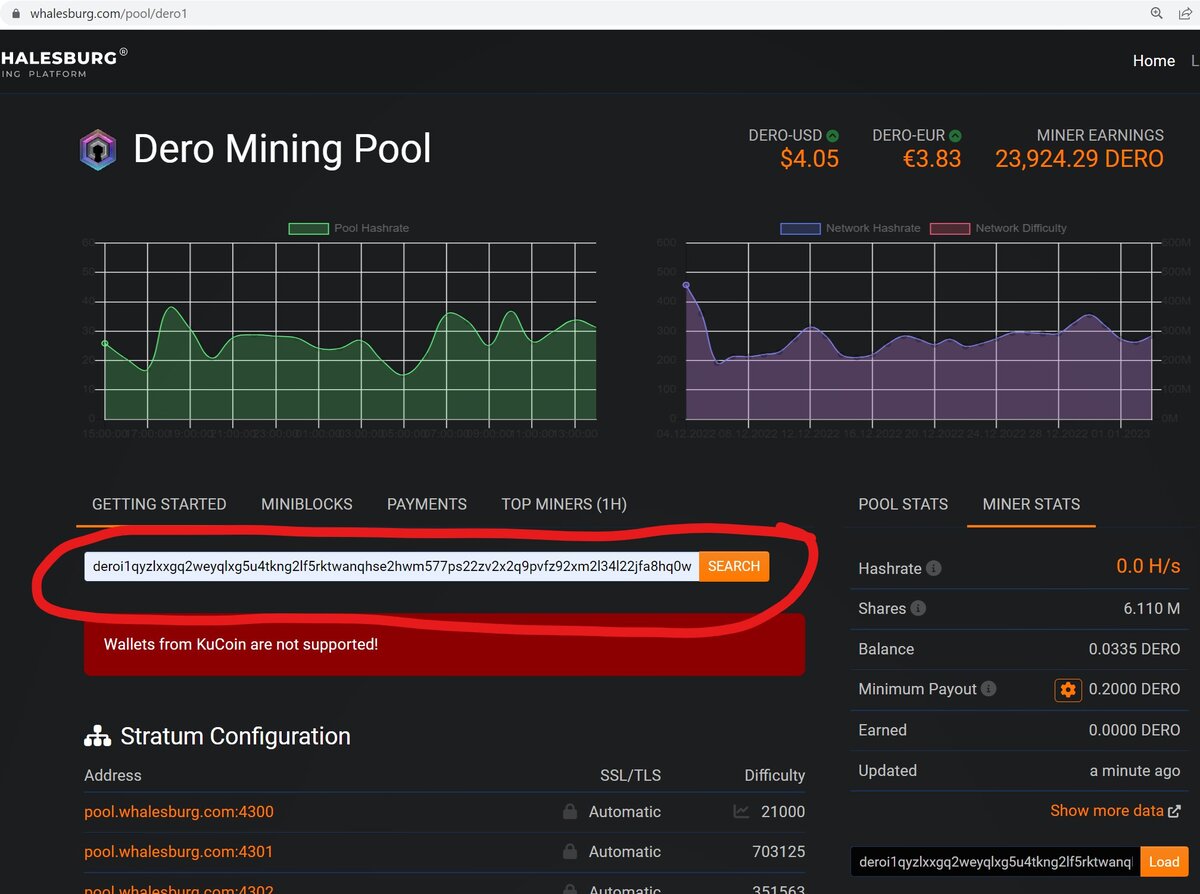Viewport: 1200px width, 894px height.
Task: Click the DERO-EUR green arrow icon
Action: pos(955,135)
